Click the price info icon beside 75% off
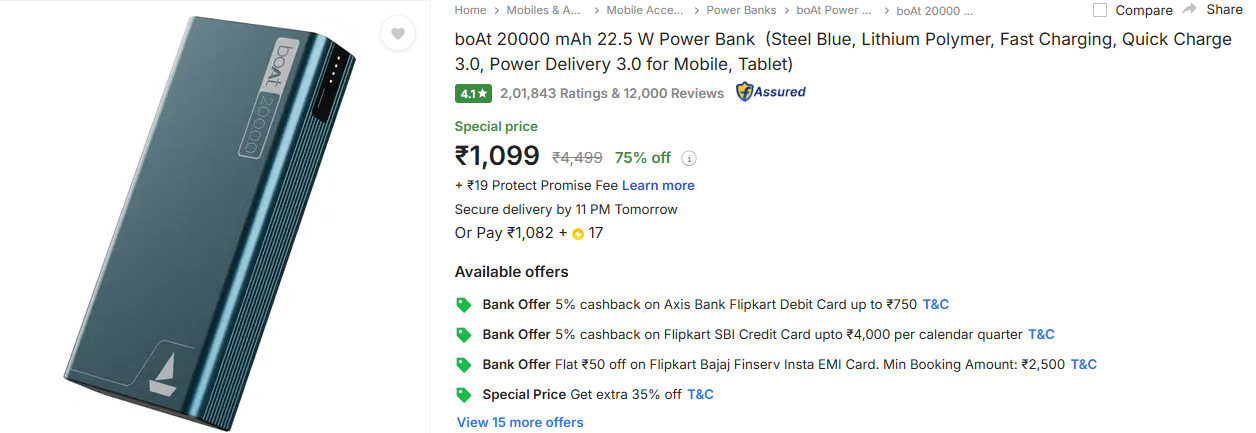Screen dimensions: 1256x433 click(689, 158)
